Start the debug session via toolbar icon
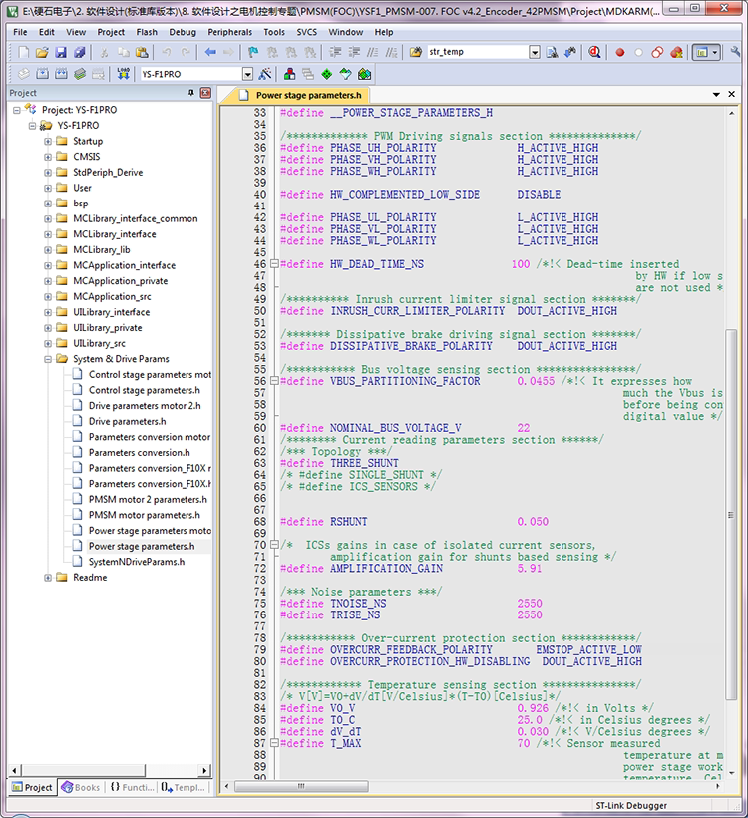 coord(595,52)
